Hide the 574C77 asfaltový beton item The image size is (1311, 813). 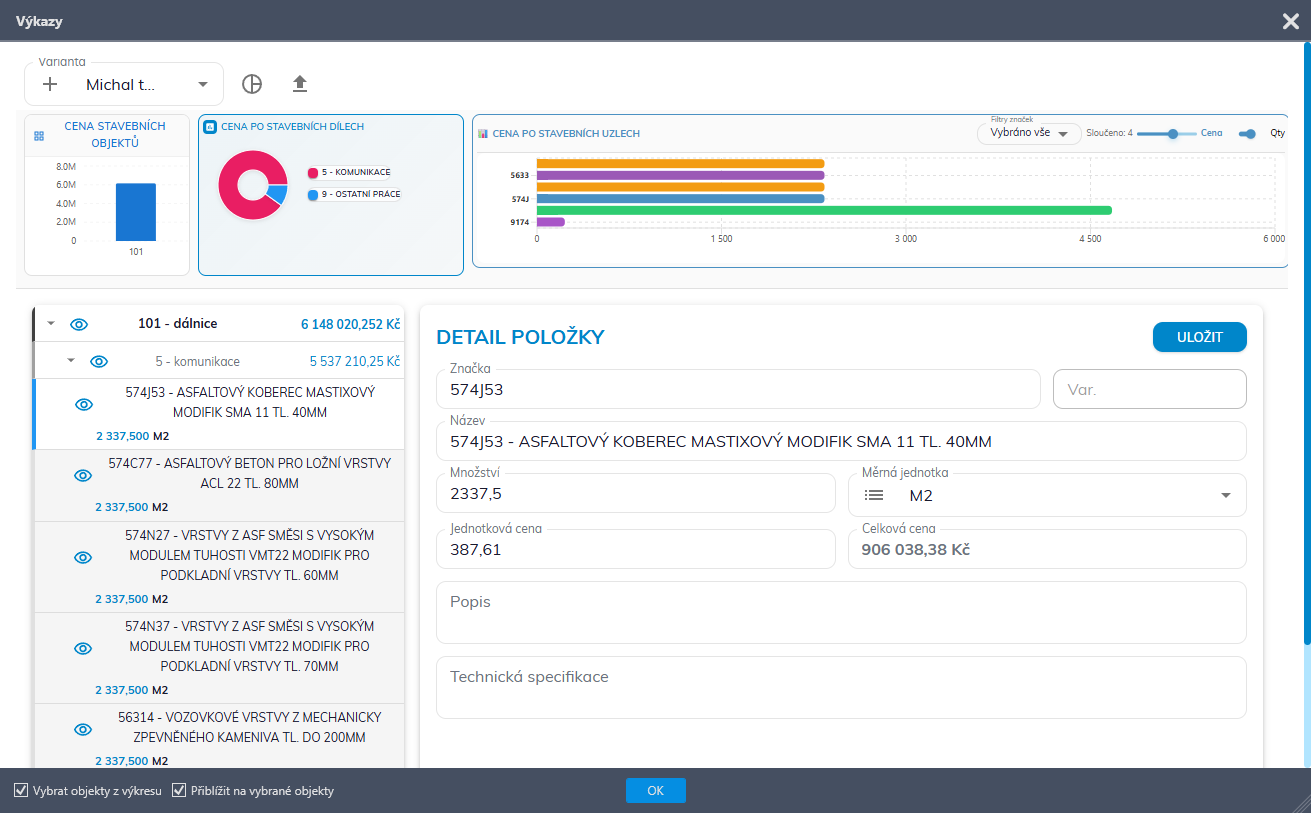(x=84, y=476)
